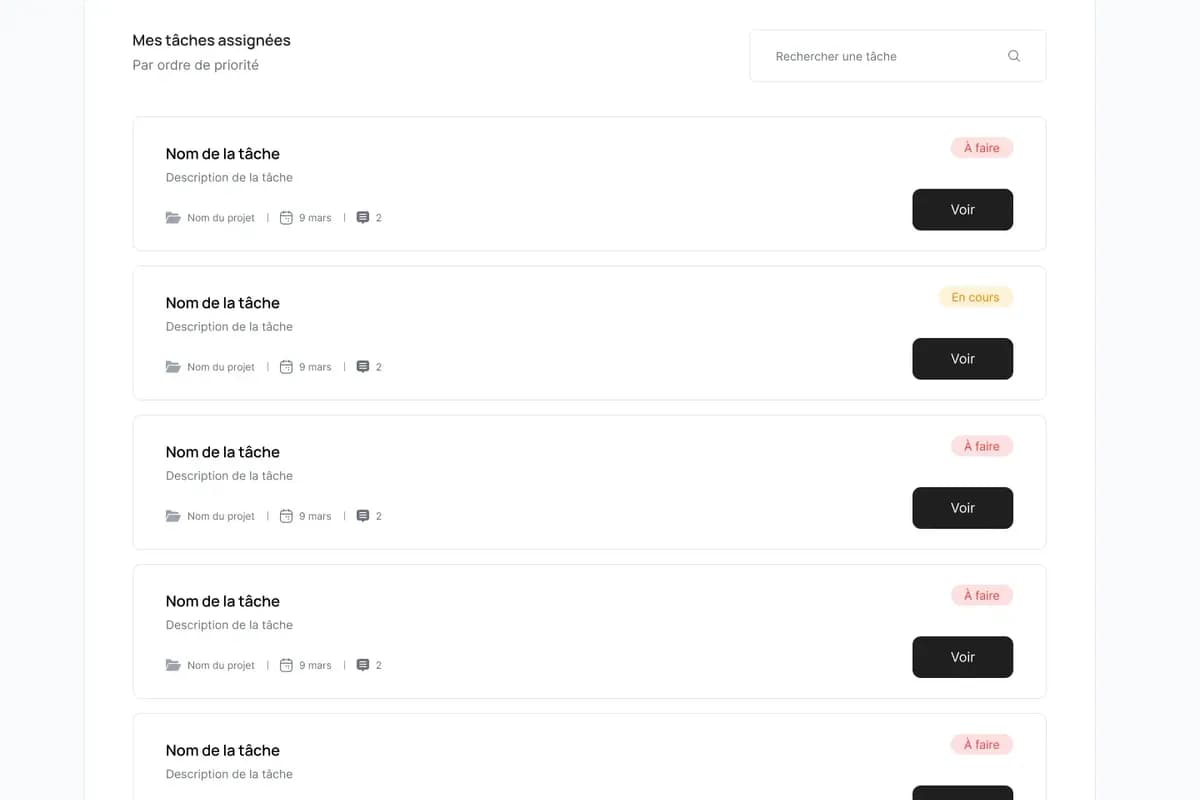Click Voir on the En cours task

pyautogui.click(x=962, y=359)
